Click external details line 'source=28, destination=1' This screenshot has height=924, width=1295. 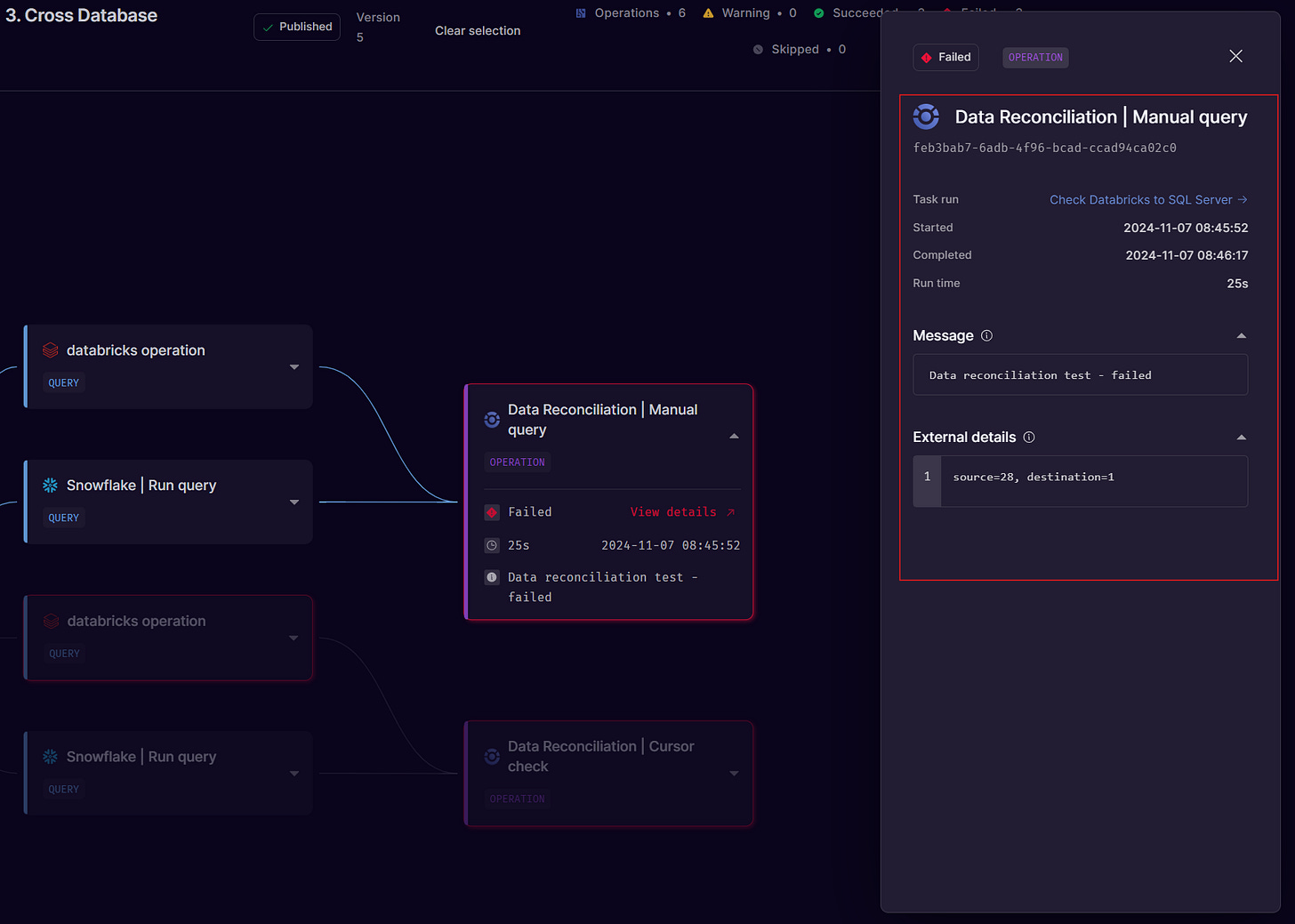click(1034, 477)
